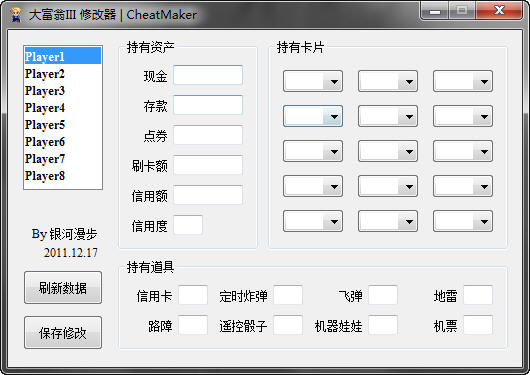Click the 飞弹 item count field

(x=383, y=295)
